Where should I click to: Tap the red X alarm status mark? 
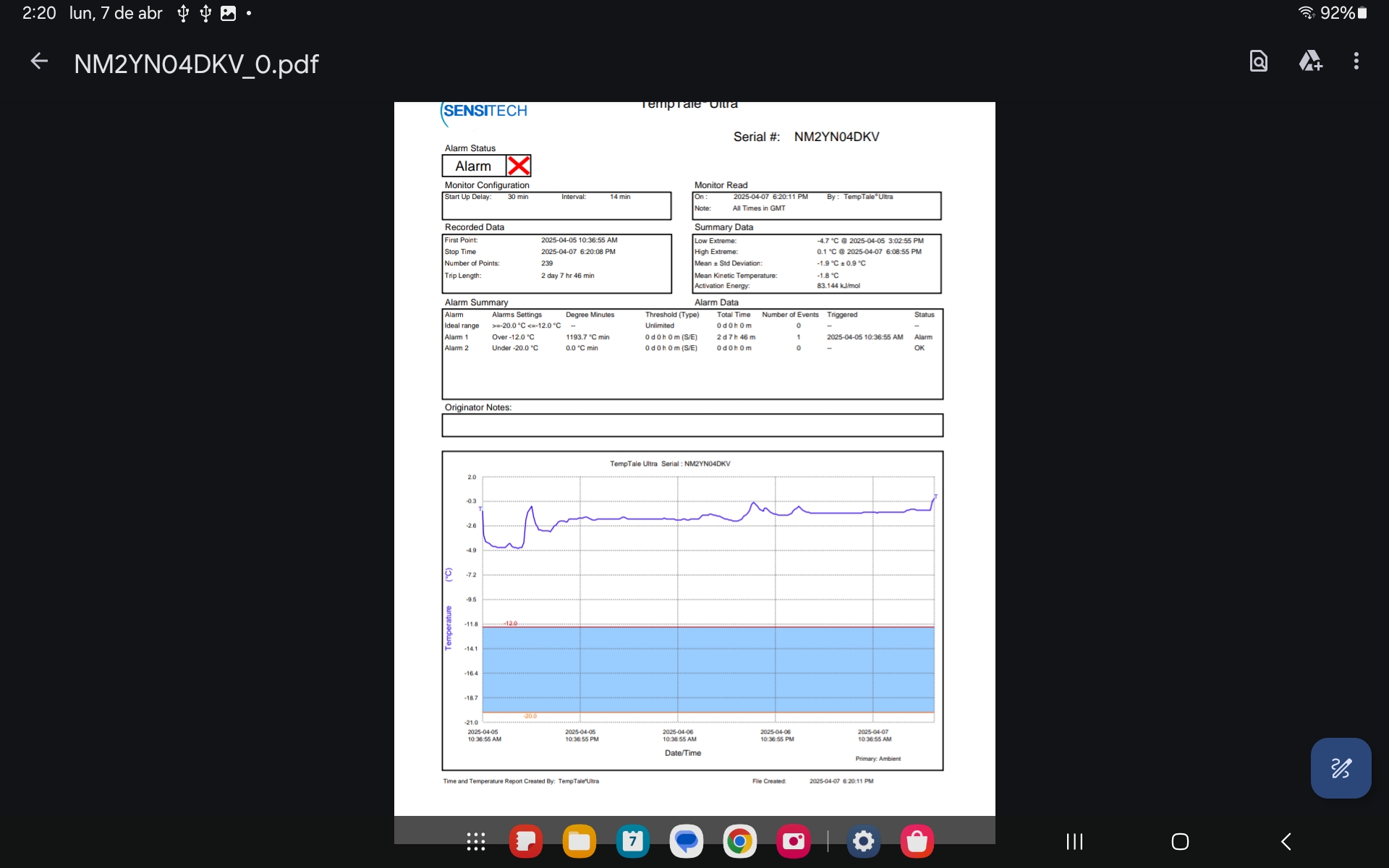click(x=519, y=166)
